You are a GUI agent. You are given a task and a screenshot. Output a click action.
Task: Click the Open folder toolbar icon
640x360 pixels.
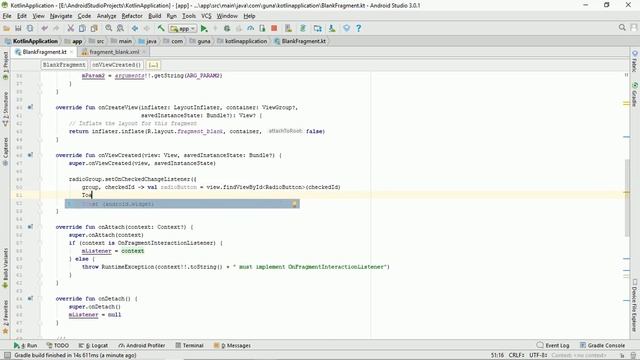(7, 28)
